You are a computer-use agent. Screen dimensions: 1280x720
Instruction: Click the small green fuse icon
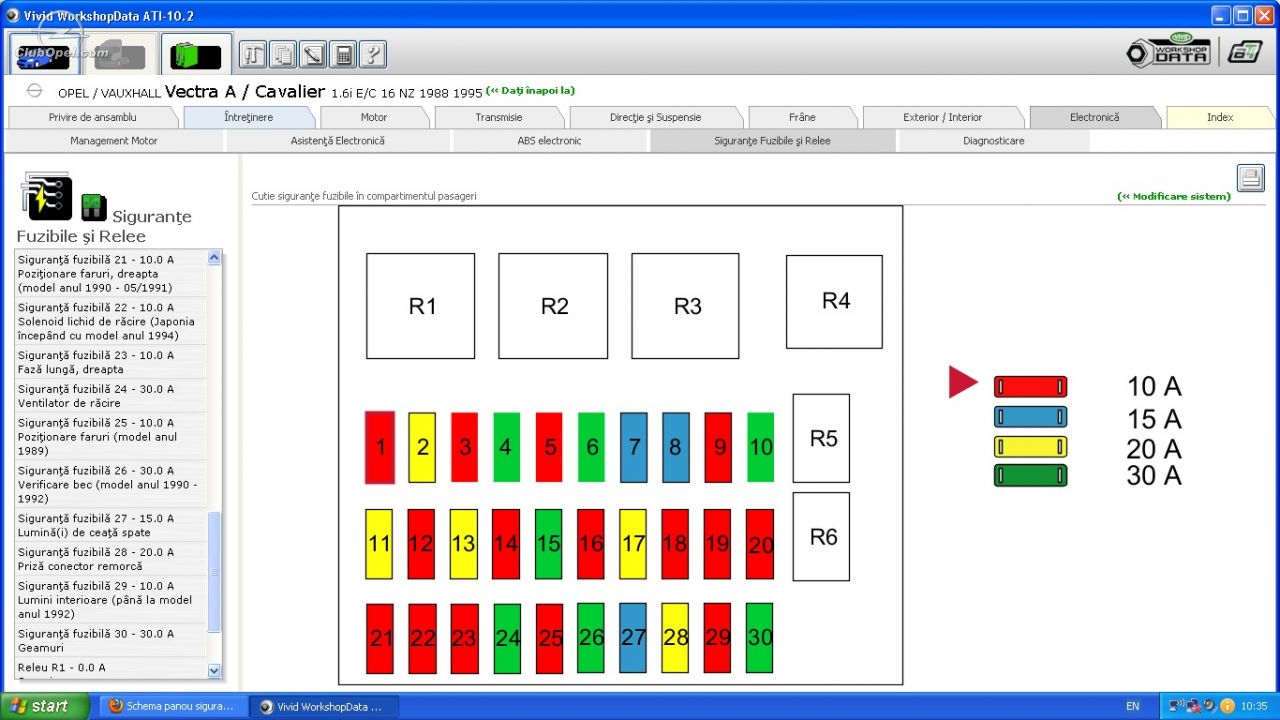coord(94,207)
